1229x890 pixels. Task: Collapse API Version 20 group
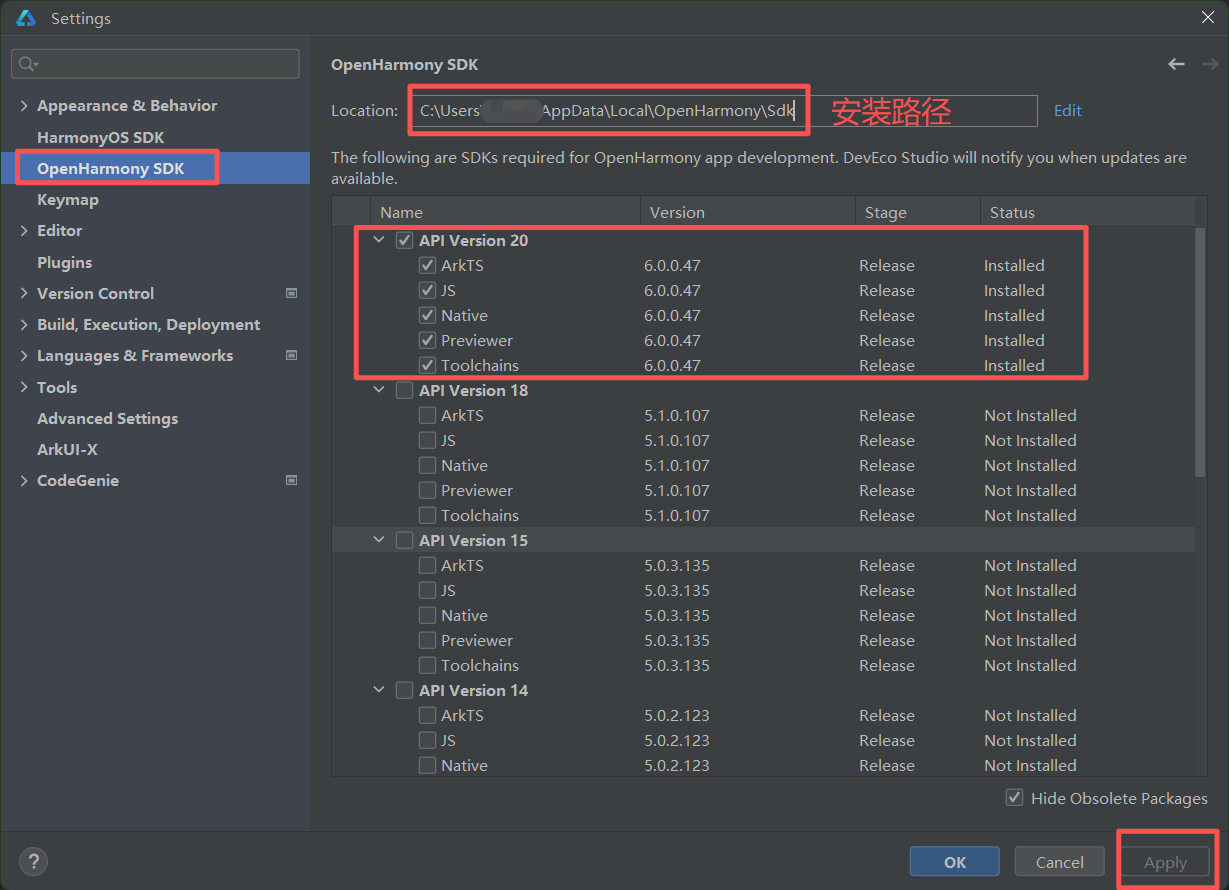pos(379,240)
